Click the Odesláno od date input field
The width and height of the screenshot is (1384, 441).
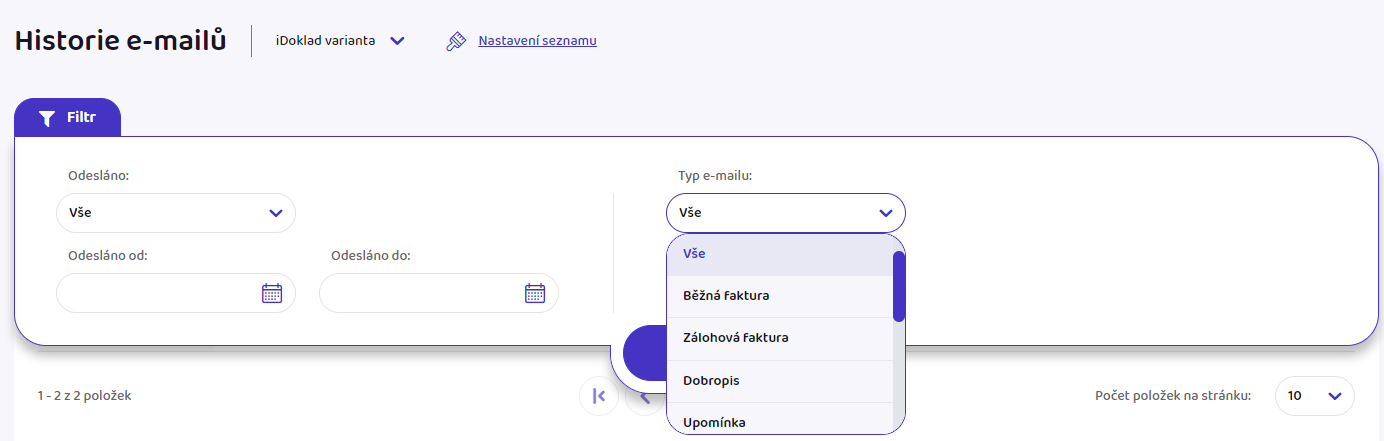click(176, 293)
